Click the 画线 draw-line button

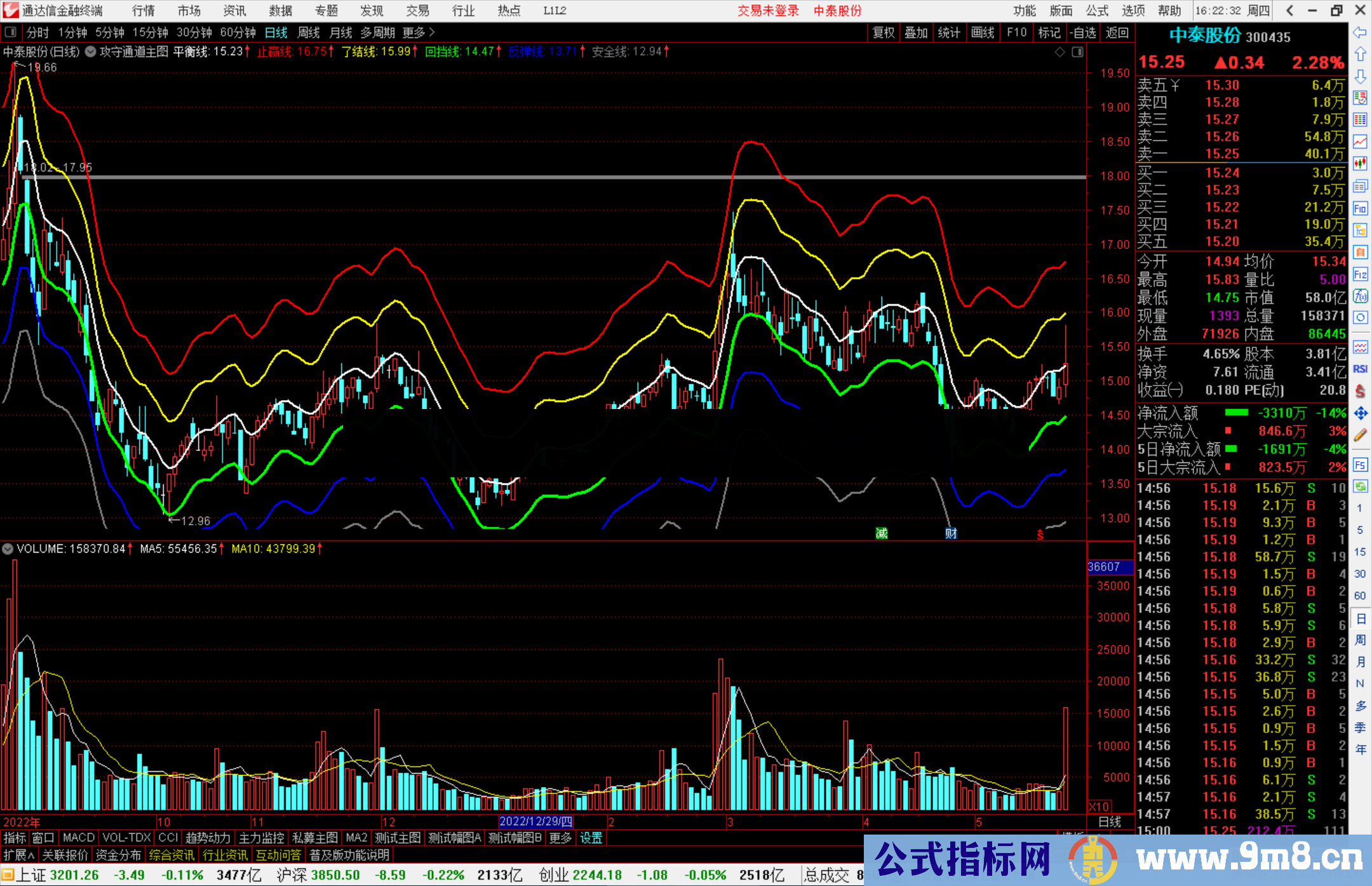tap(983, 32)
